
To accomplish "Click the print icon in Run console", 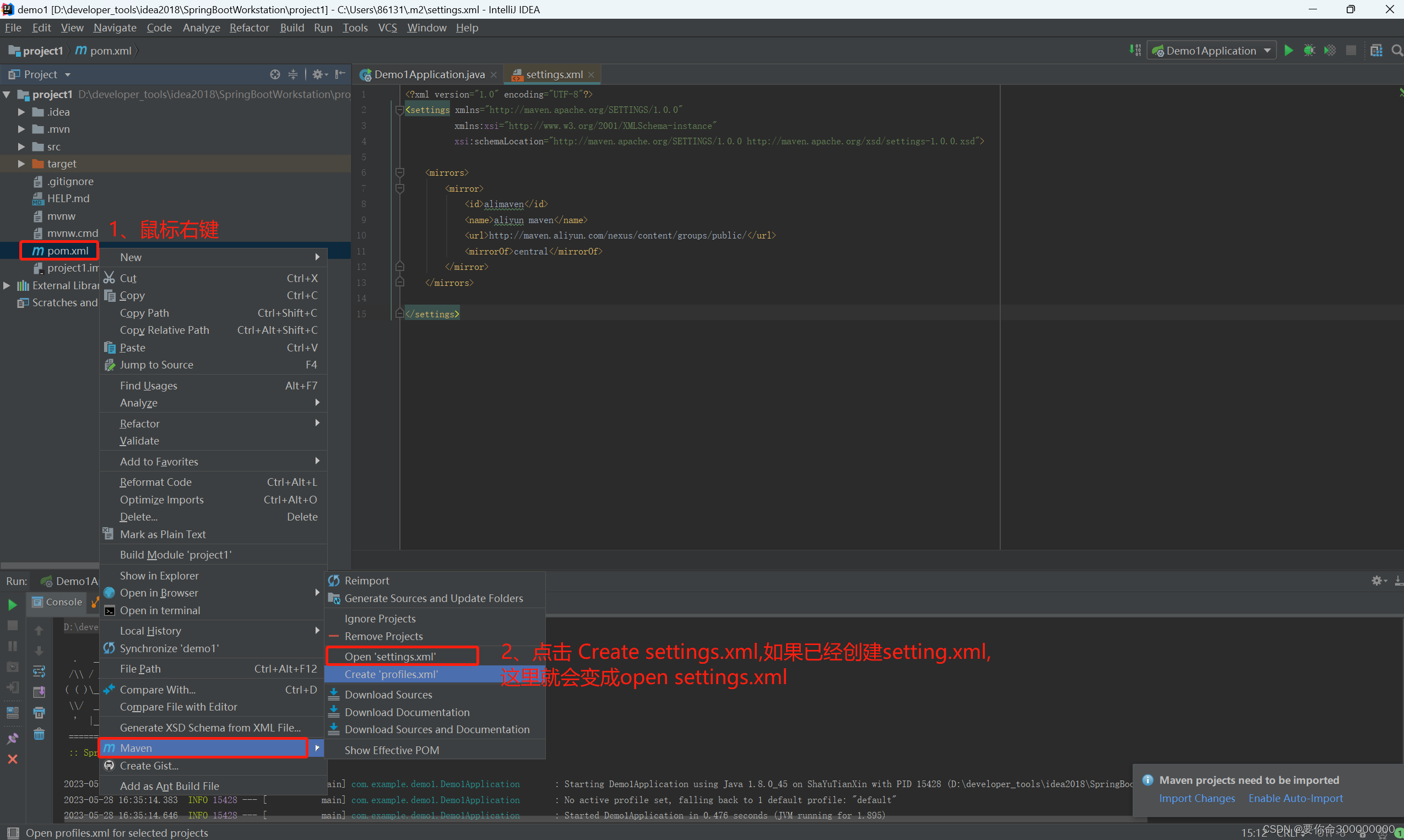I will 39,713.
